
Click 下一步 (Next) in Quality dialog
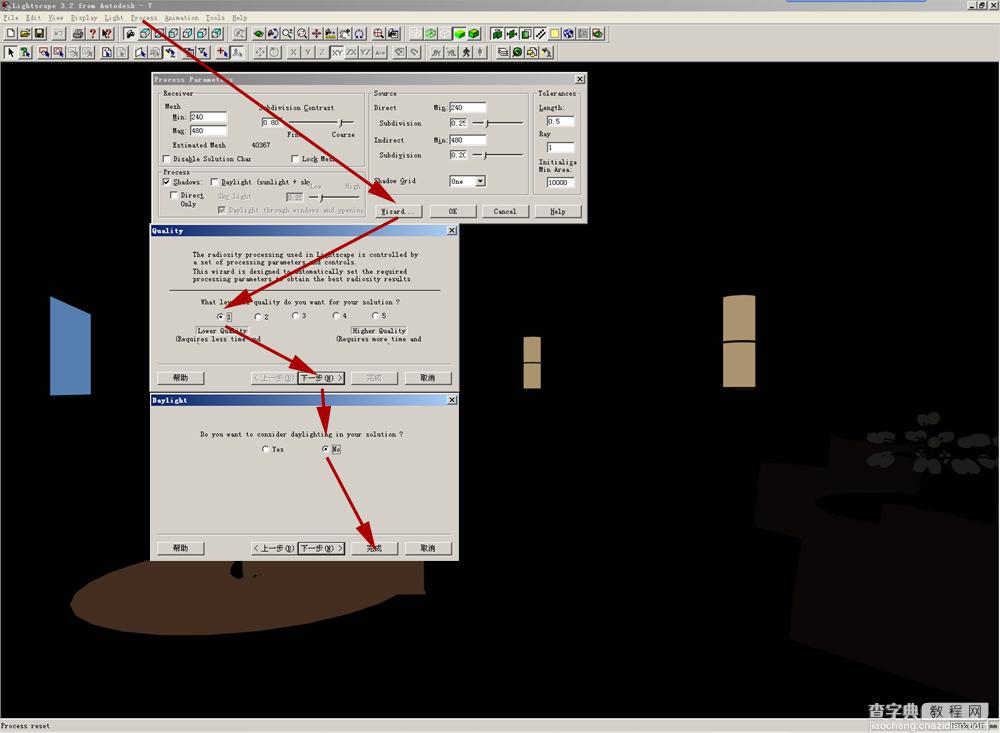point(321,378)
